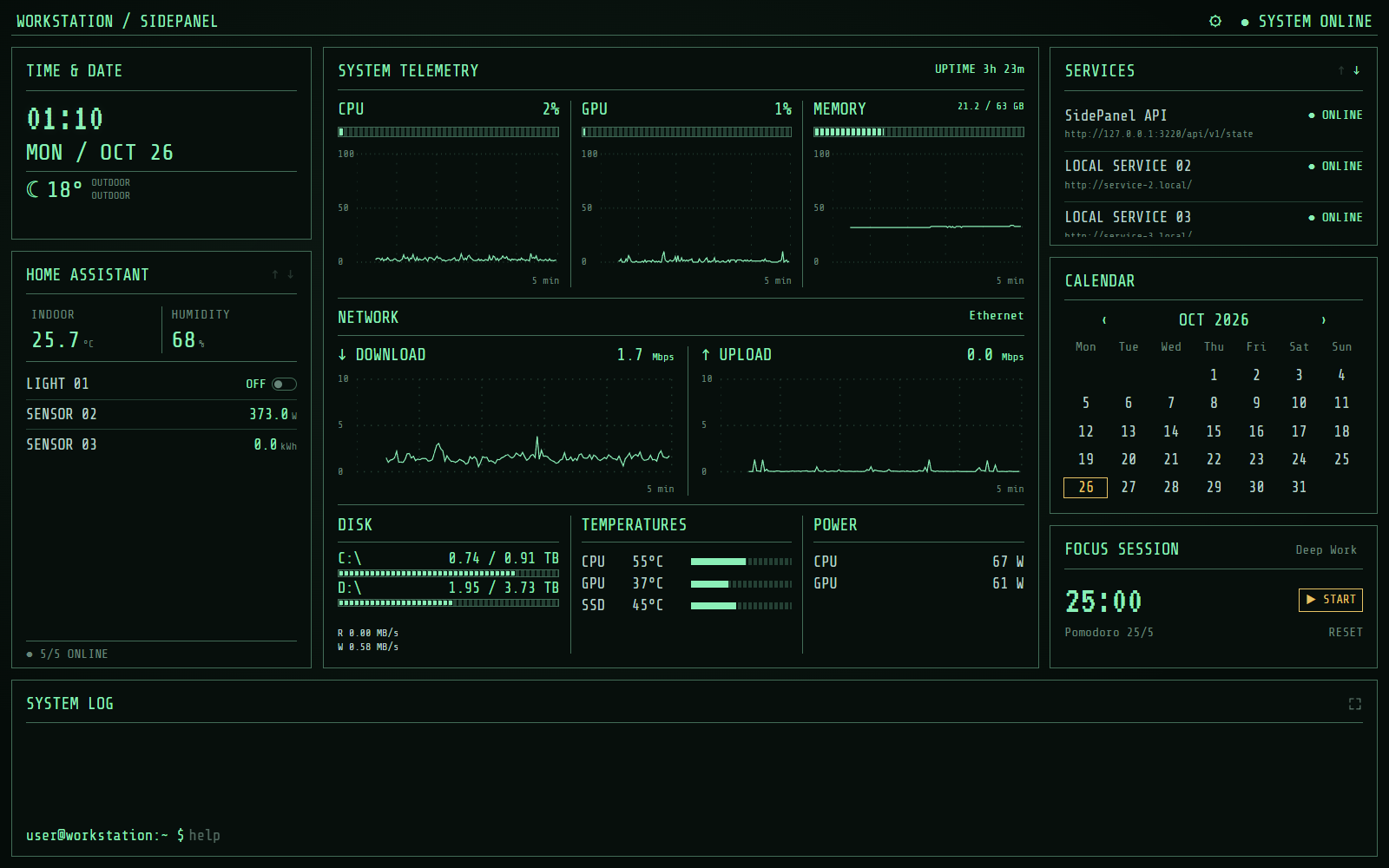
Task: Click the Download arrow icon
Action: pyautogui.click(x=343, y=354)
